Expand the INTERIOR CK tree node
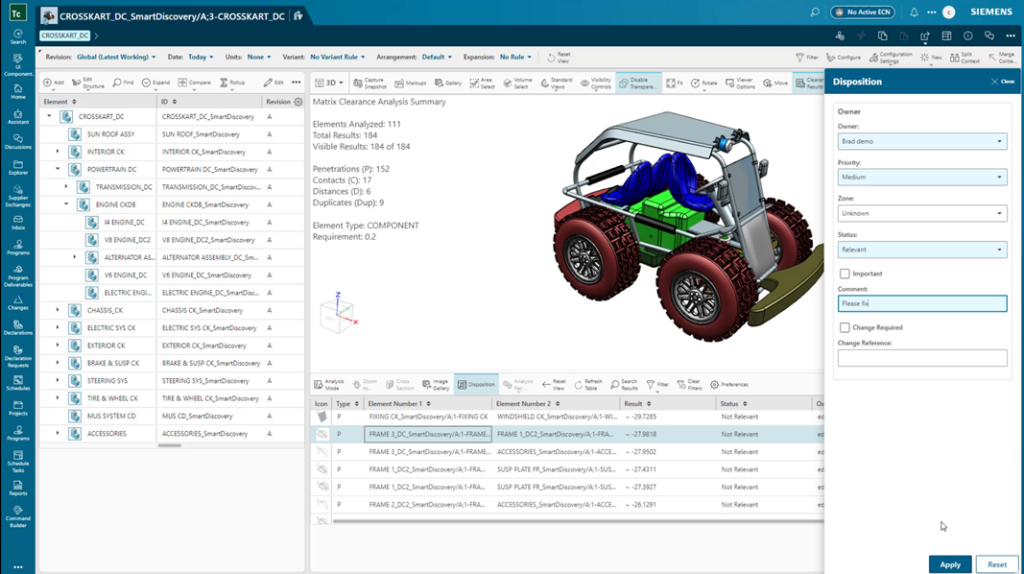 tap(57, 151)
